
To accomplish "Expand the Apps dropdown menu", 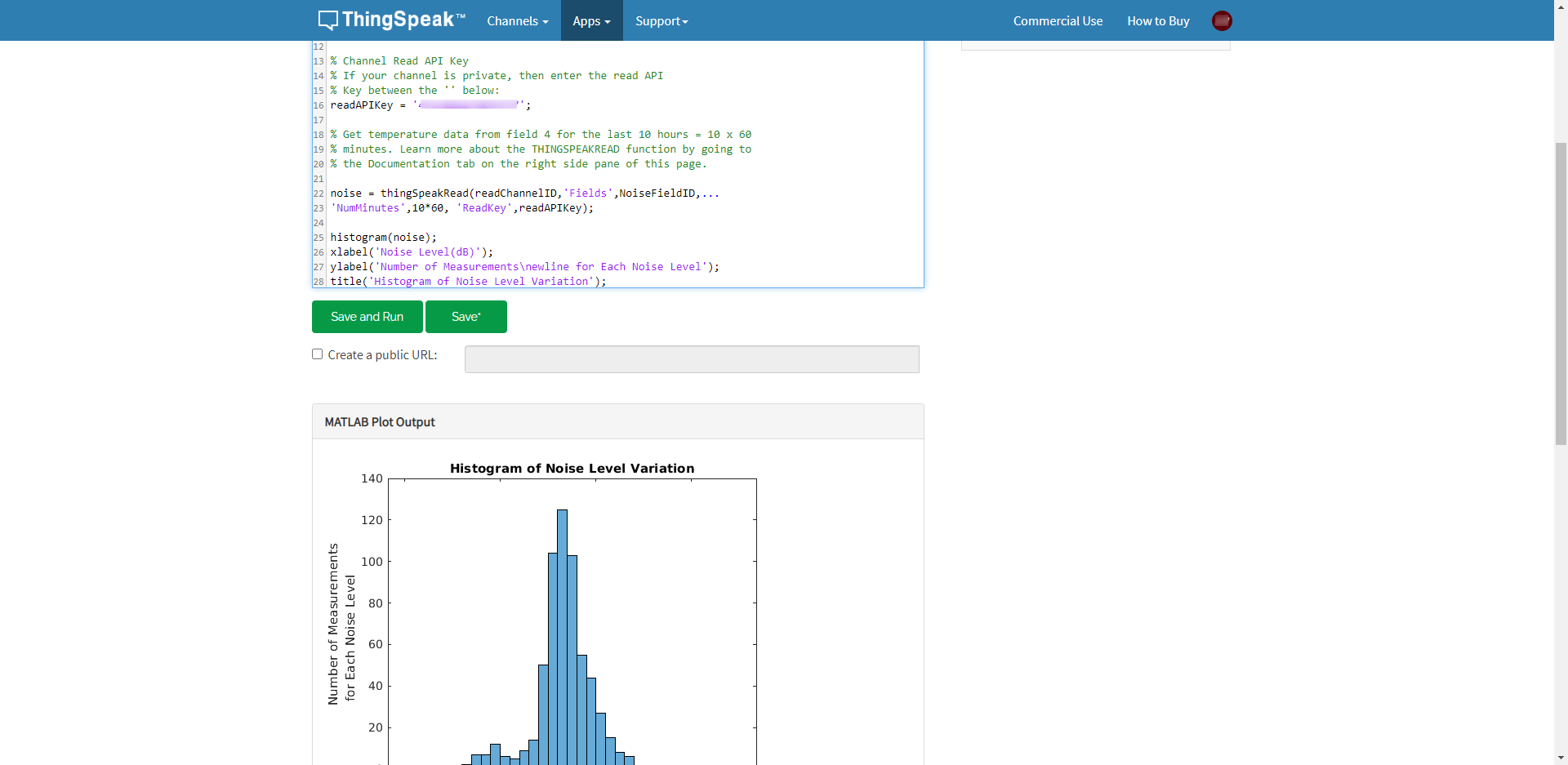I will point(591,20).
